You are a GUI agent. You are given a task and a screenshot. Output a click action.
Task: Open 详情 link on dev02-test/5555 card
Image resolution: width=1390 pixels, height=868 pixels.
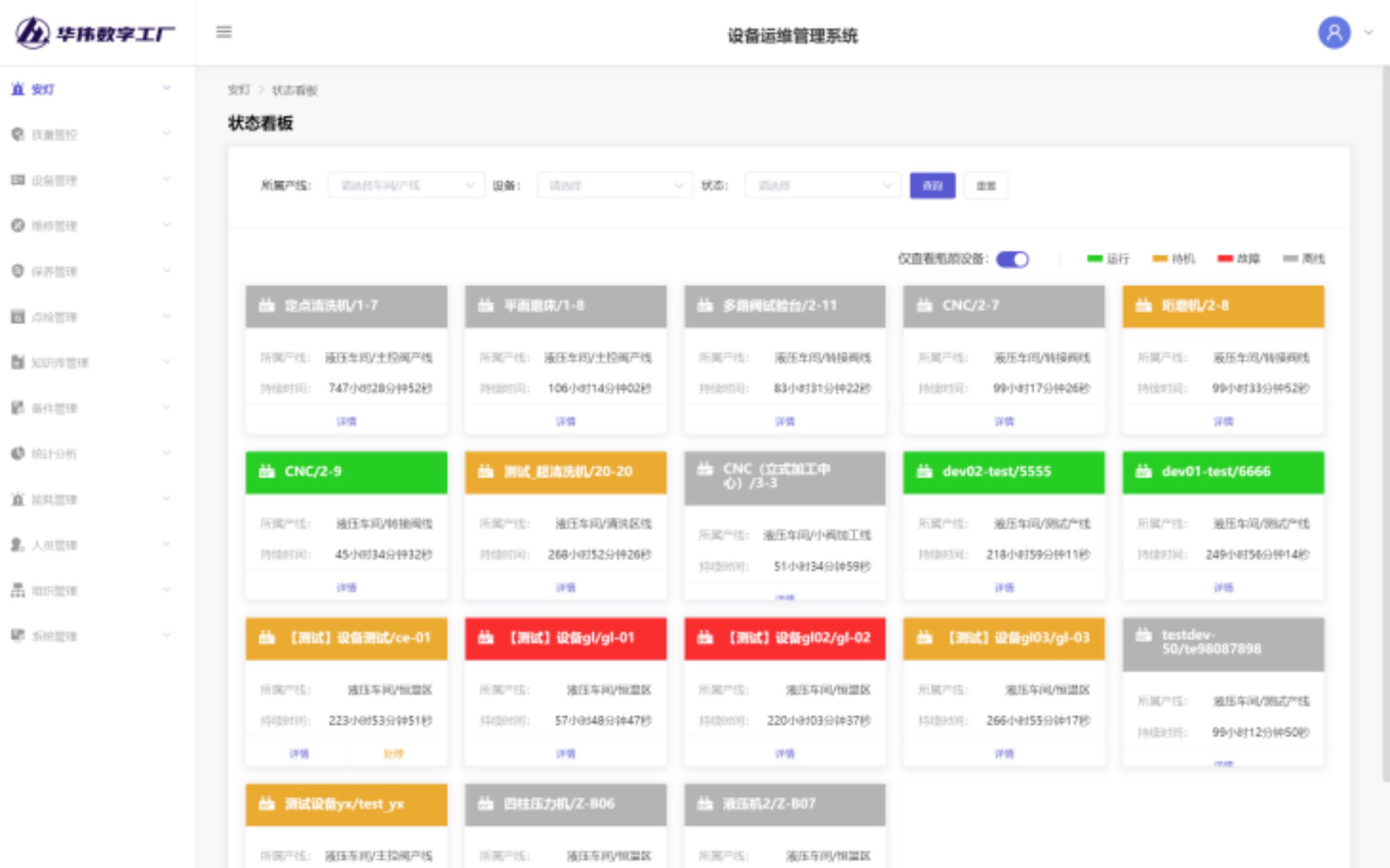[1003, 588]
